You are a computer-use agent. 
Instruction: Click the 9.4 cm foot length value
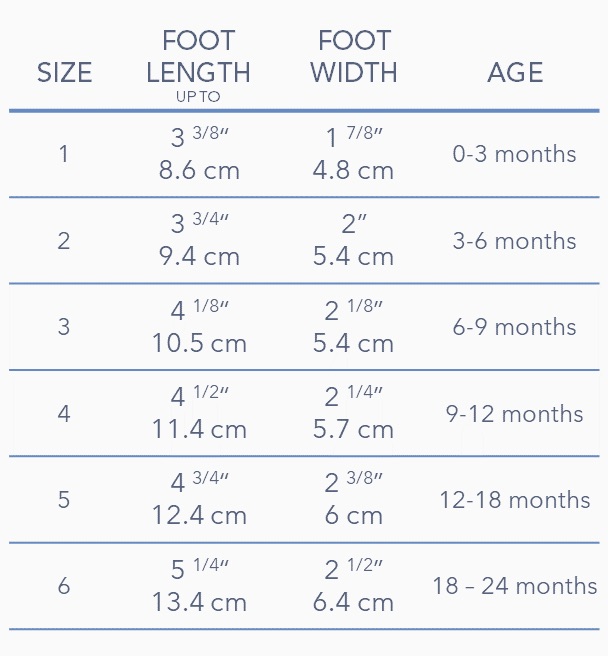[199, 257]
